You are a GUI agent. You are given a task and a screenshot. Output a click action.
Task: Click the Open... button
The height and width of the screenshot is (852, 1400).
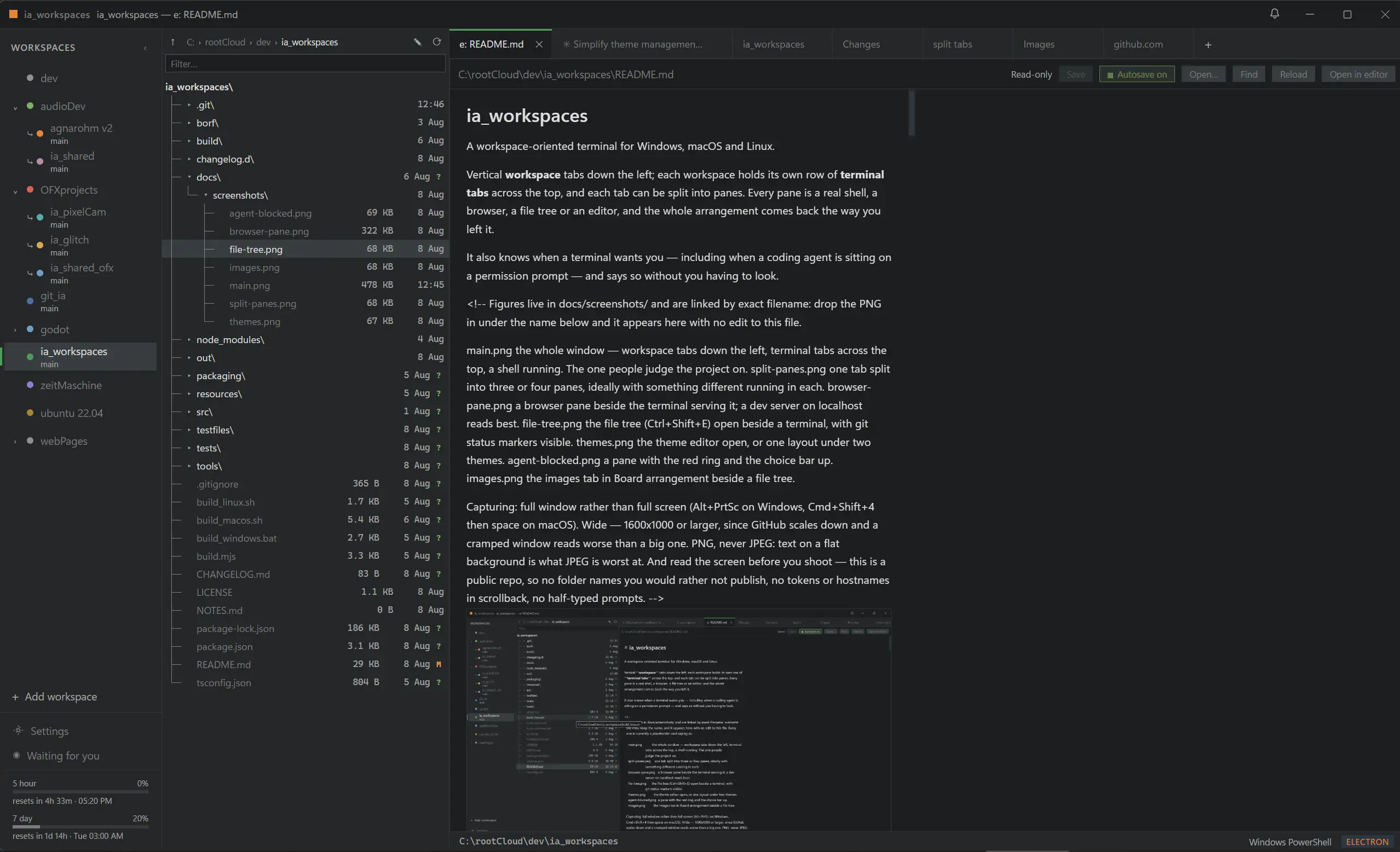(x=1203, y=74)
